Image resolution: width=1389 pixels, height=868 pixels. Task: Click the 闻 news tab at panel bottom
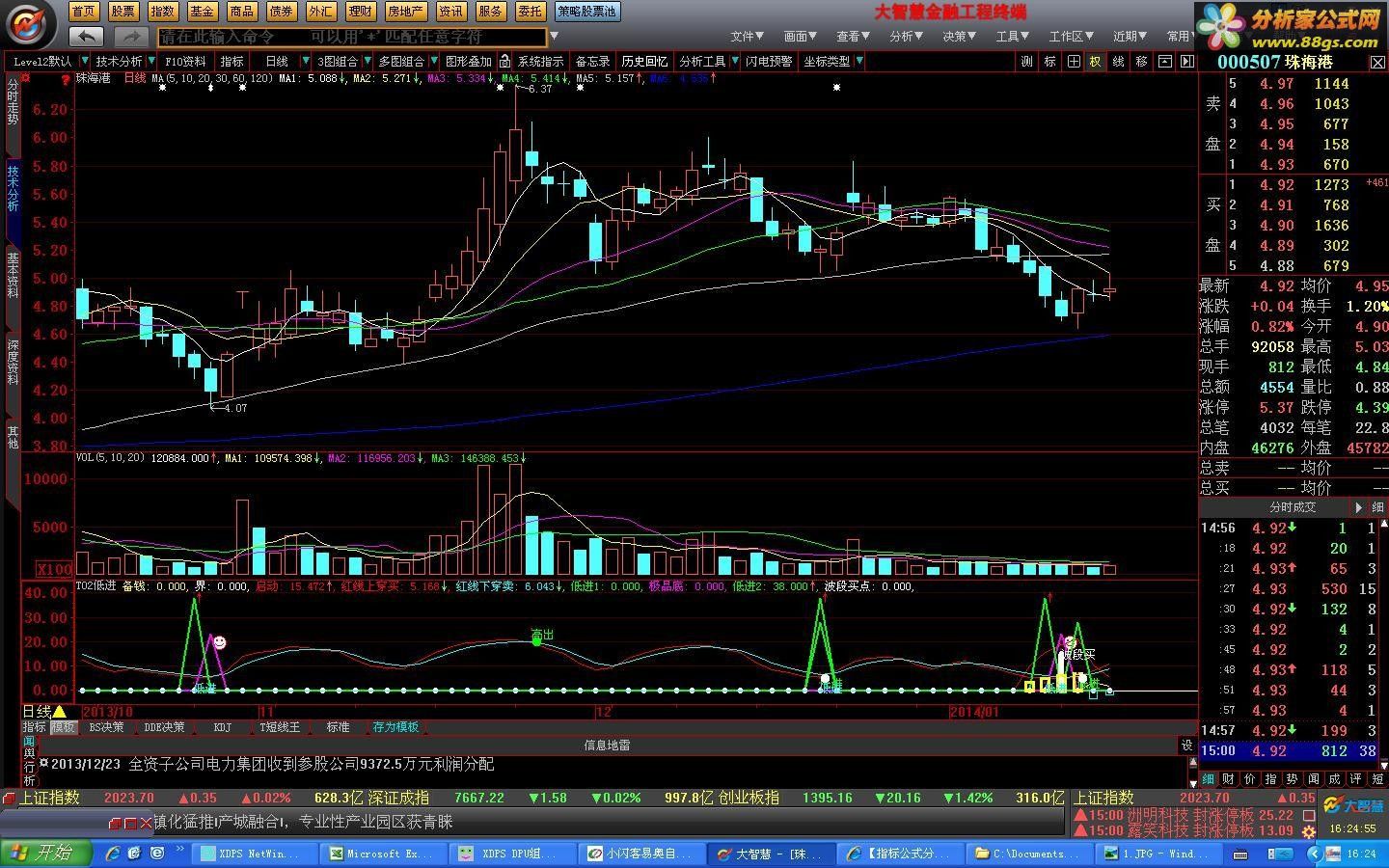1314,778
